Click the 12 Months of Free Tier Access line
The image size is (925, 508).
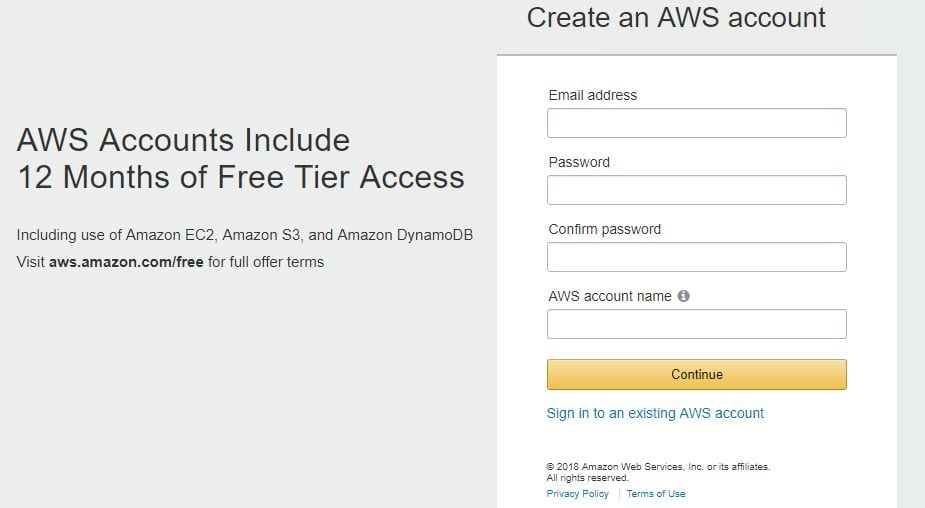pos(241,177)
